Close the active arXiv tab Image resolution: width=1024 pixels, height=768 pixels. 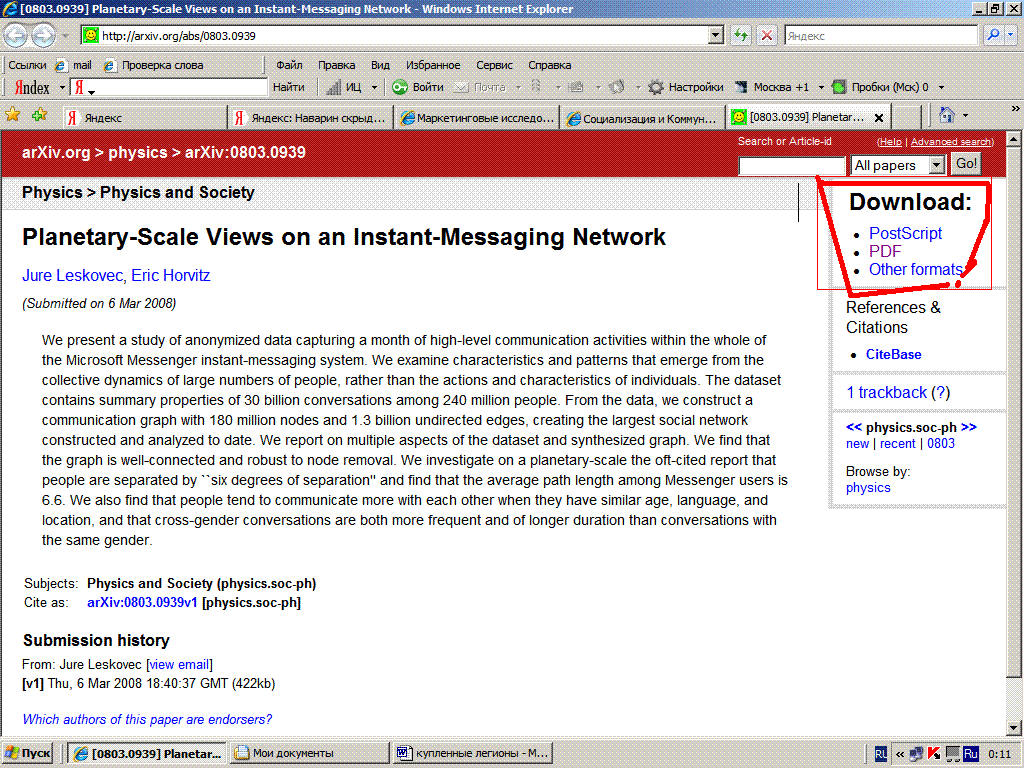879,118
